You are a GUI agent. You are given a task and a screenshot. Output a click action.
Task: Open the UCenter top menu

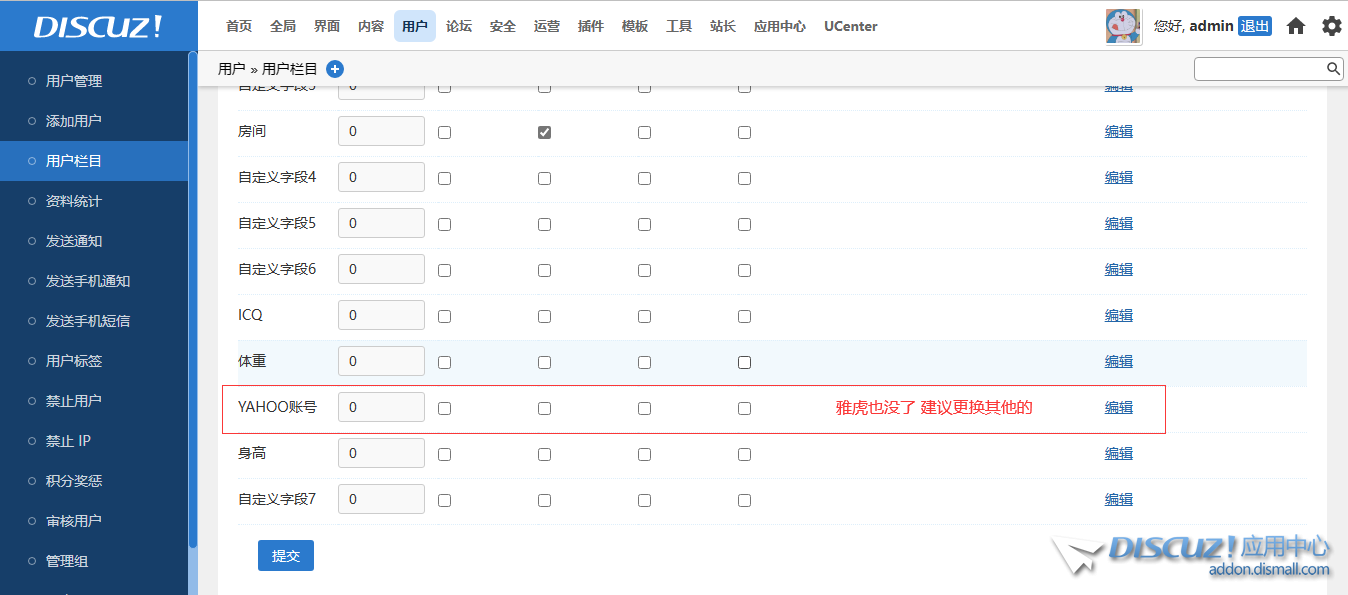850,26
